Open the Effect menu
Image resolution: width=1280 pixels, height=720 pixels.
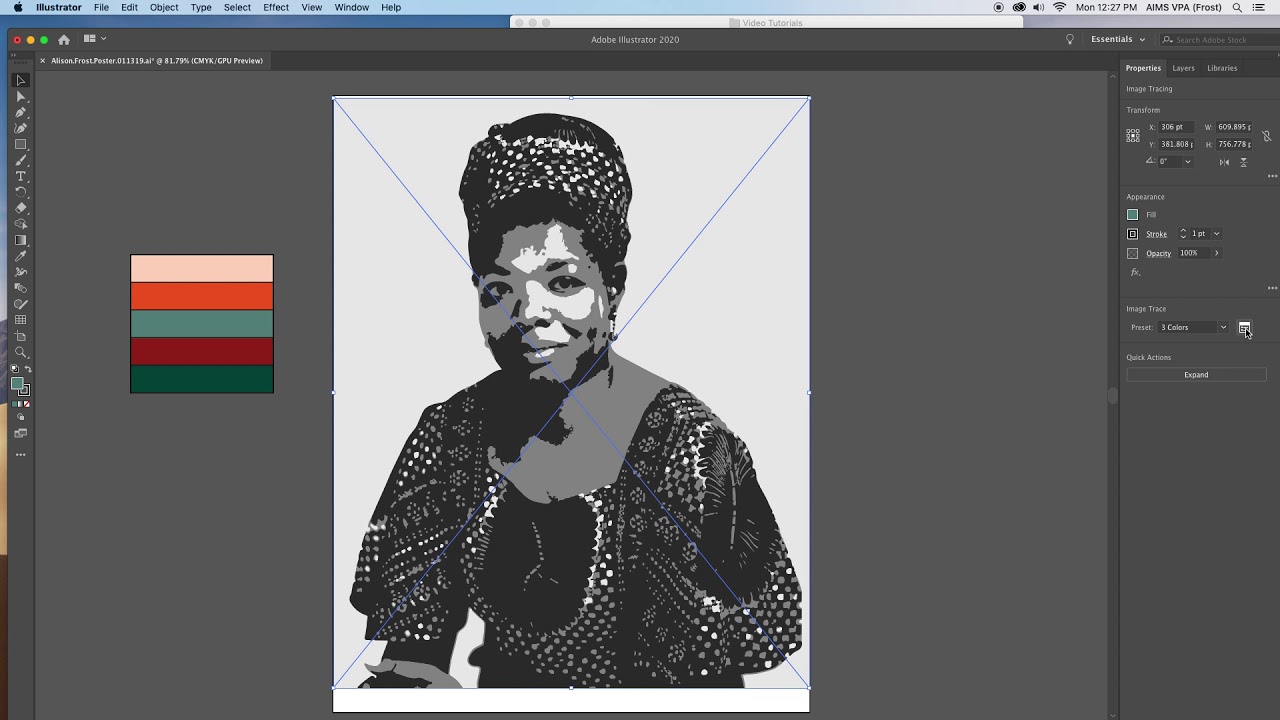276,7
